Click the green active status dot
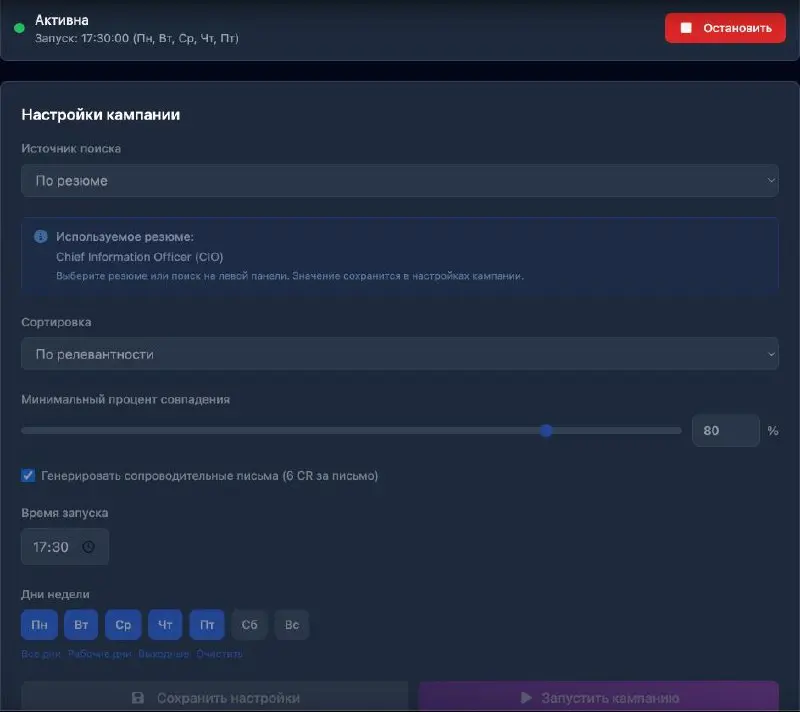800x712 pixels. [19, 28]
